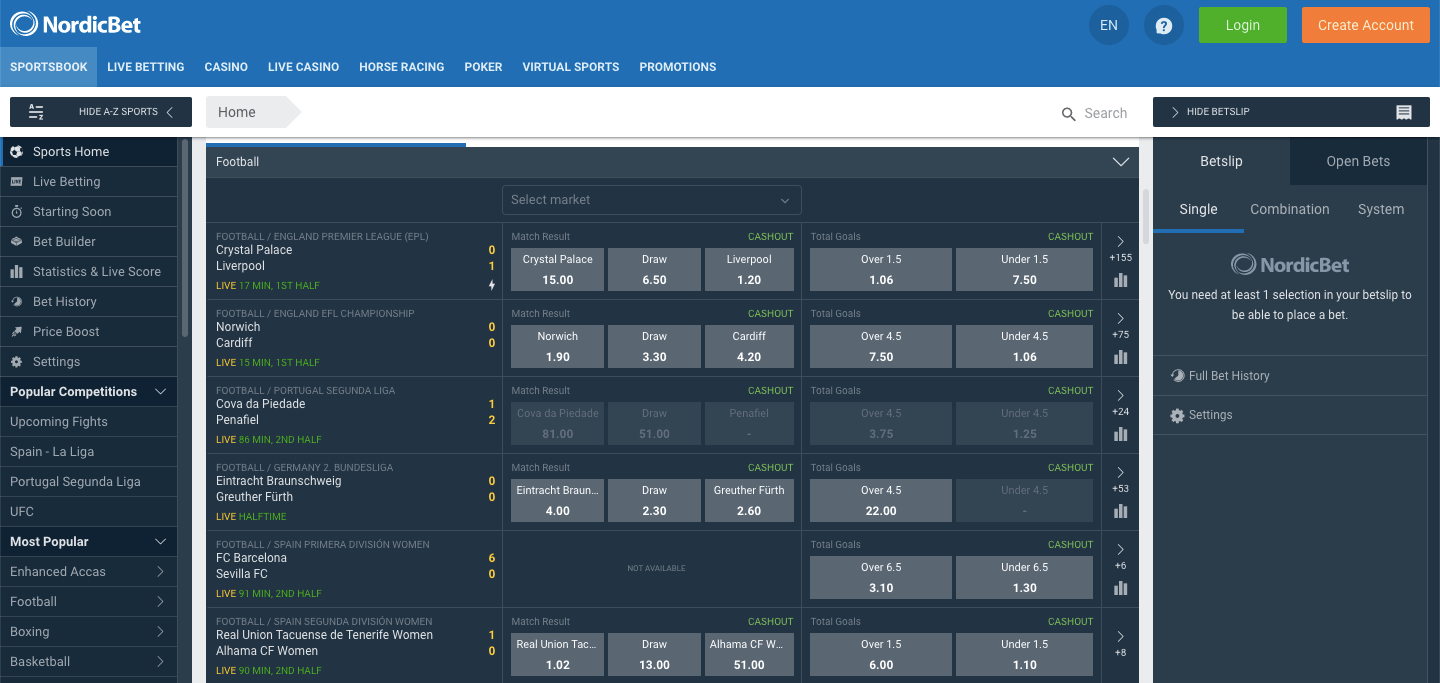Viewport: 1440px width, 683px height.
Task: Switch to the Open Bets tab
Action: click(x=1358, y=161)
